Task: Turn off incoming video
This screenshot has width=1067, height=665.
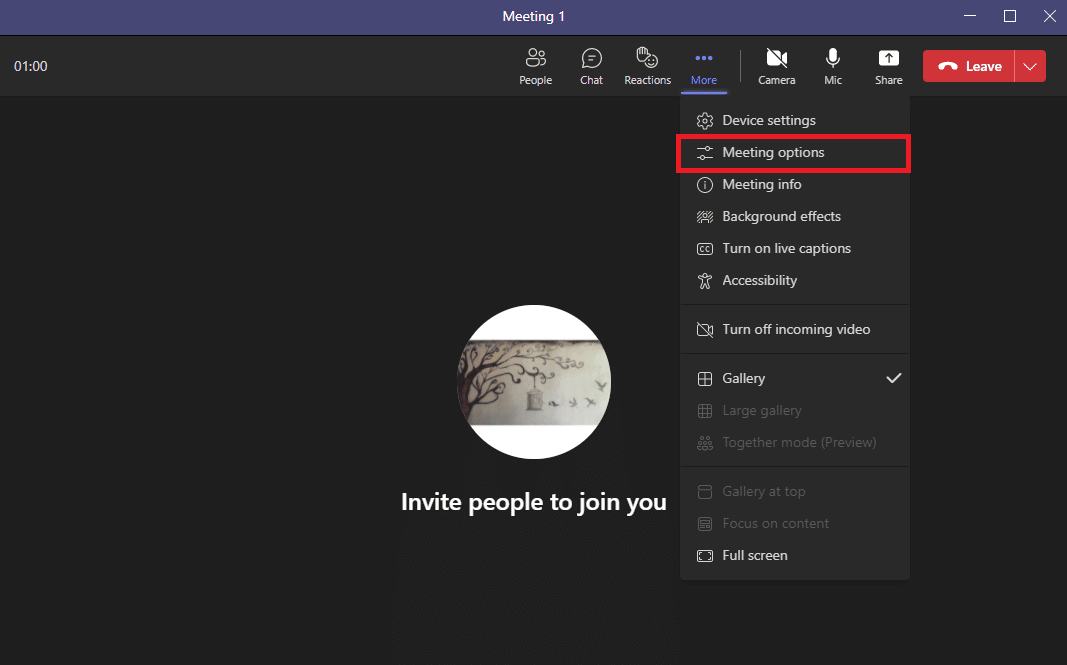Action: tap(795, 329)
